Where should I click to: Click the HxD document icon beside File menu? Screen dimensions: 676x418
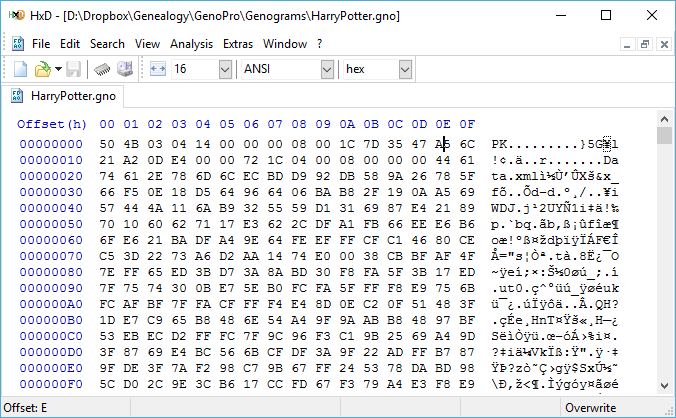pyautogui.click(x=18, y=44)
